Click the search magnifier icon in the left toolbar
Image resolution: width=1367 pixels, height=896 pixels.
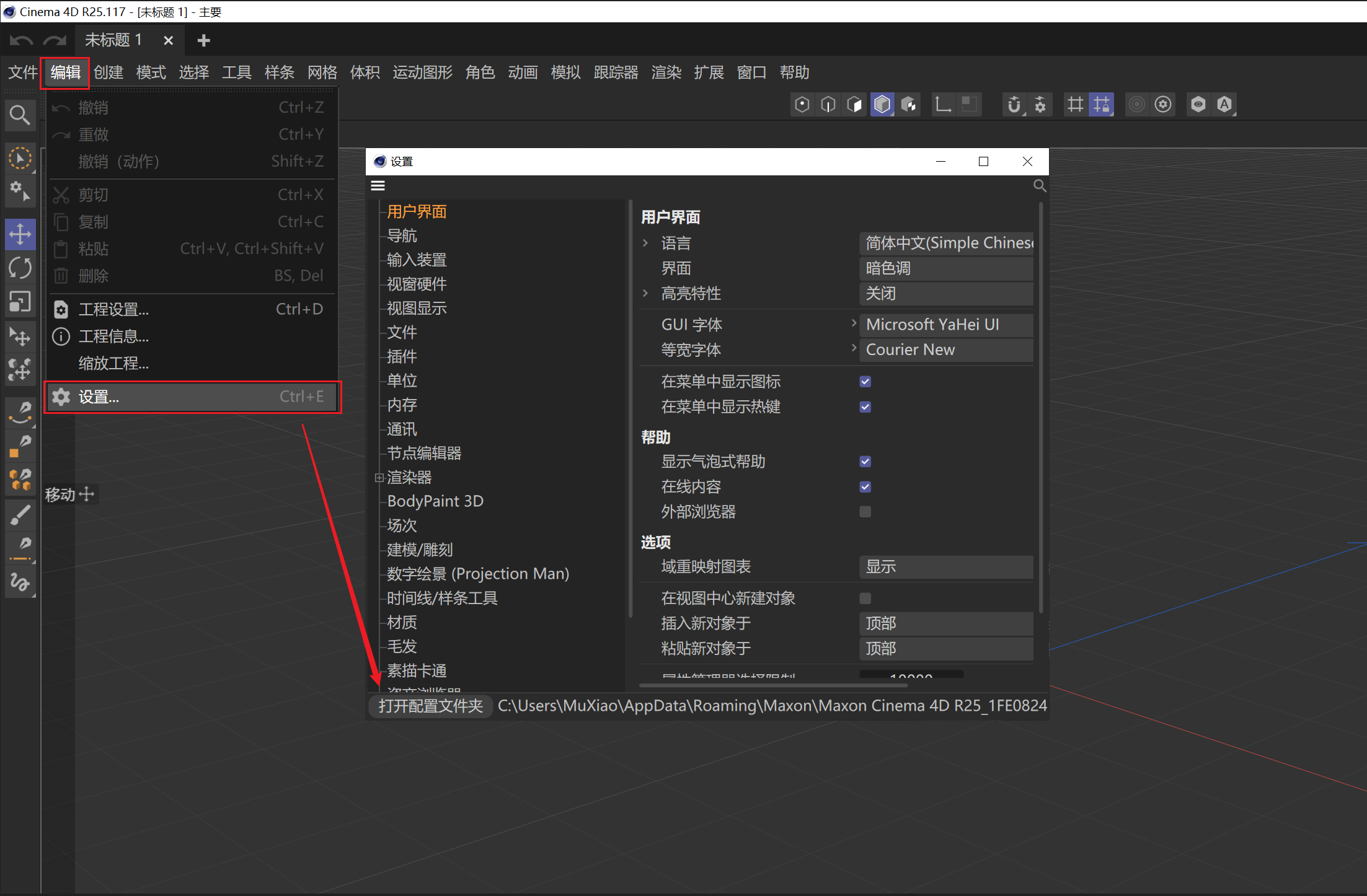pyautogui.click(x=20, y=115)
